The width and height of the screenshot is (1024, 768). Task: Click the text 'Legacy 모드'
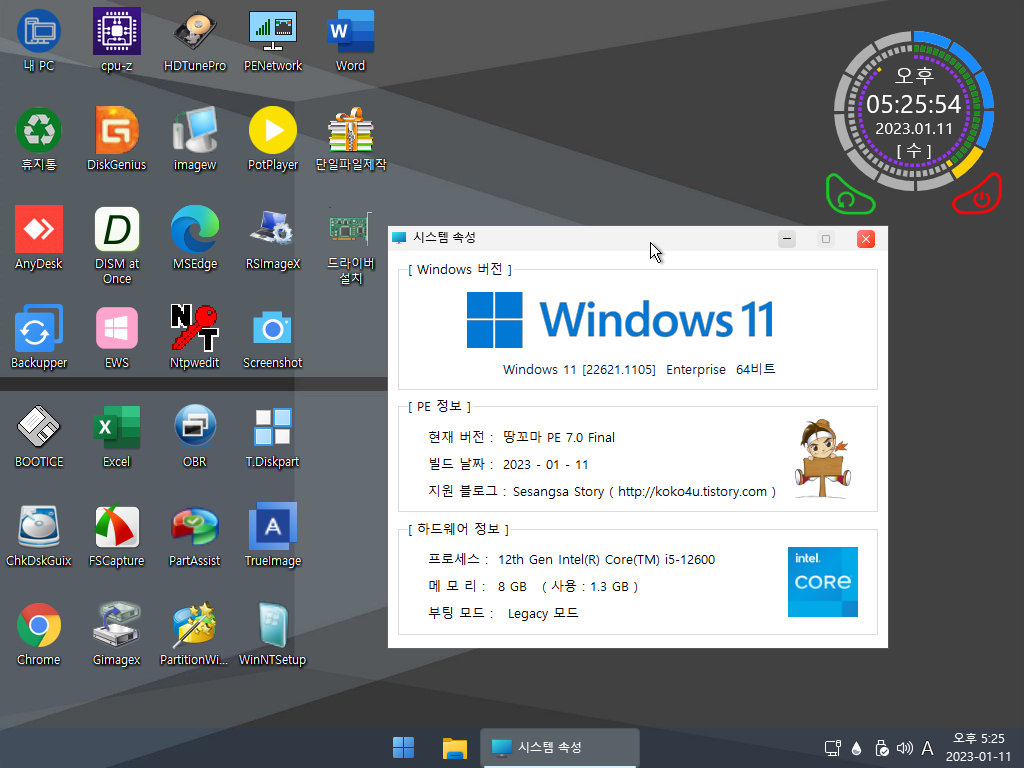point(543,614)
